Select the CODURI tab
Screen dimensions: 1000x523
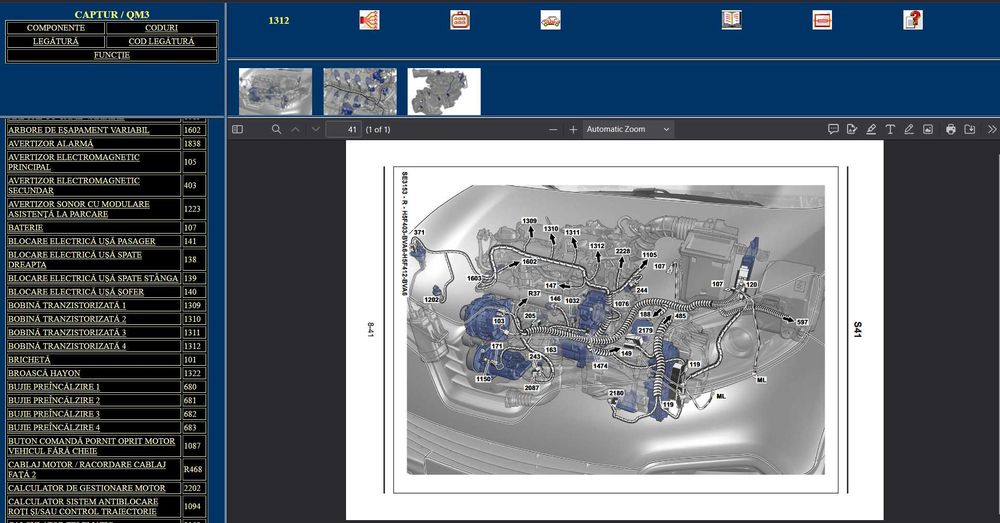click(161, 28)
